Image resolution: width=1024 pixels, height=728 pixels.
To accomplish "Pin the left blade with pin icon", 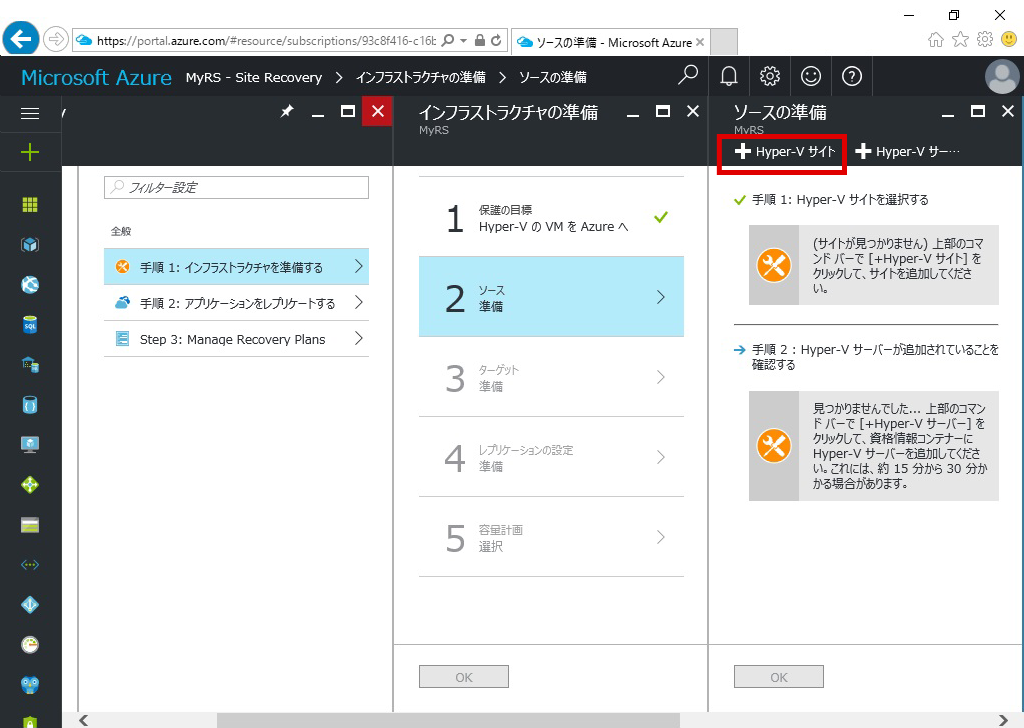I will (287, 112).
